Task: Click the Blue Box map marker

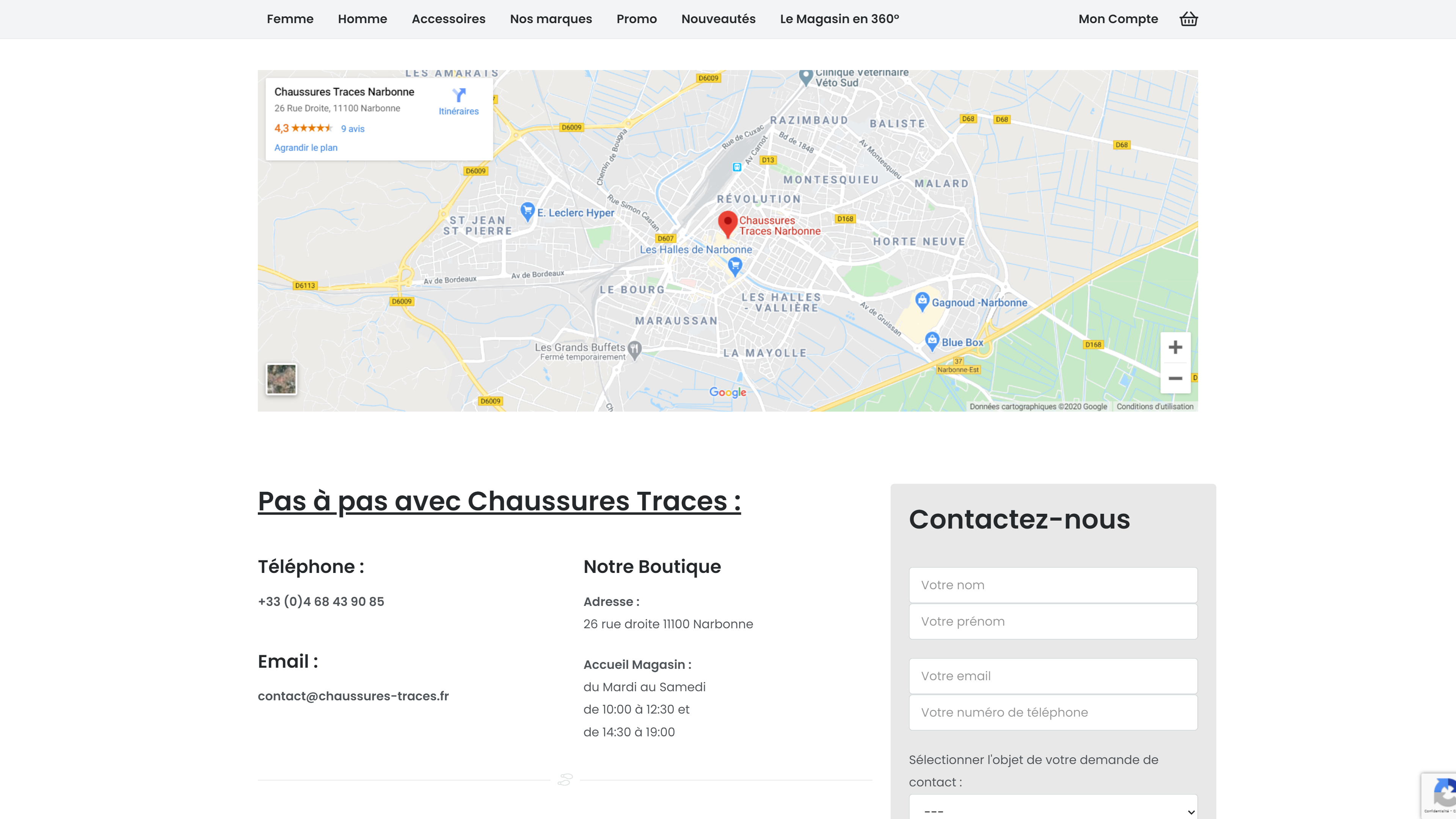Action: 932,341
